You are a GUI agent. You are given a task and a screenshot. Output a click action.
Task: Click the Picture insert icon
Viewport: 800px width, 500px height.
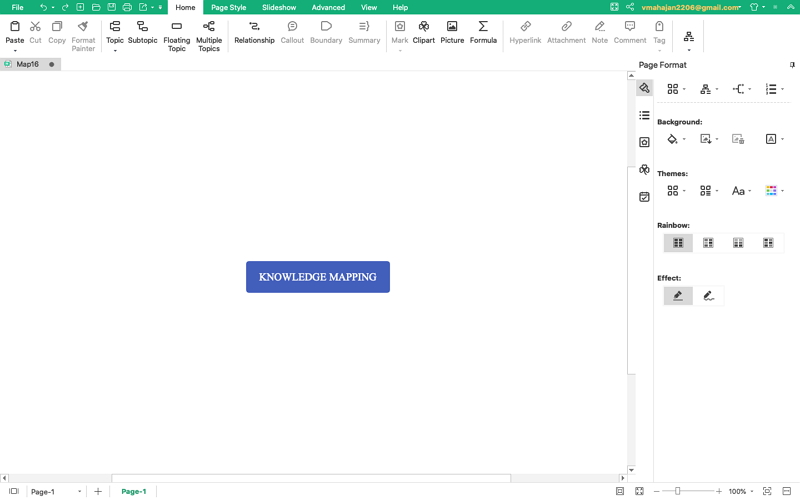452,31
